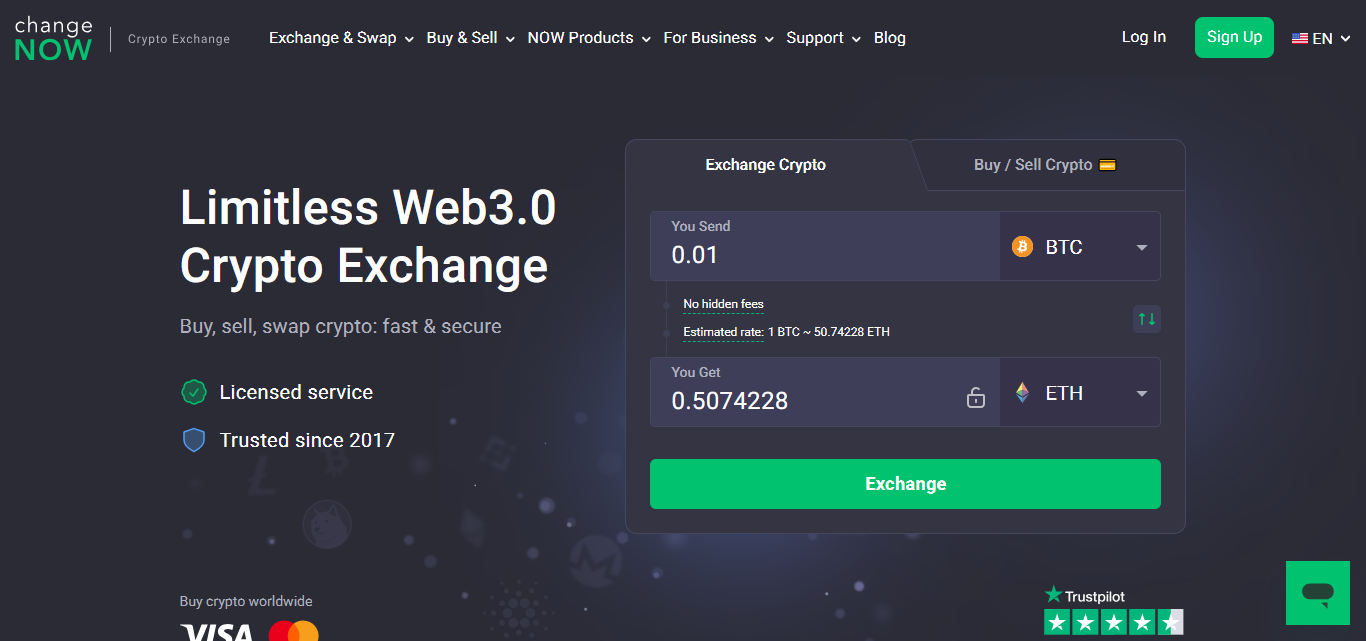This screenshot has height=641, width=1366.
Task: Click the You Send amount field
Action: coord(825,246)
